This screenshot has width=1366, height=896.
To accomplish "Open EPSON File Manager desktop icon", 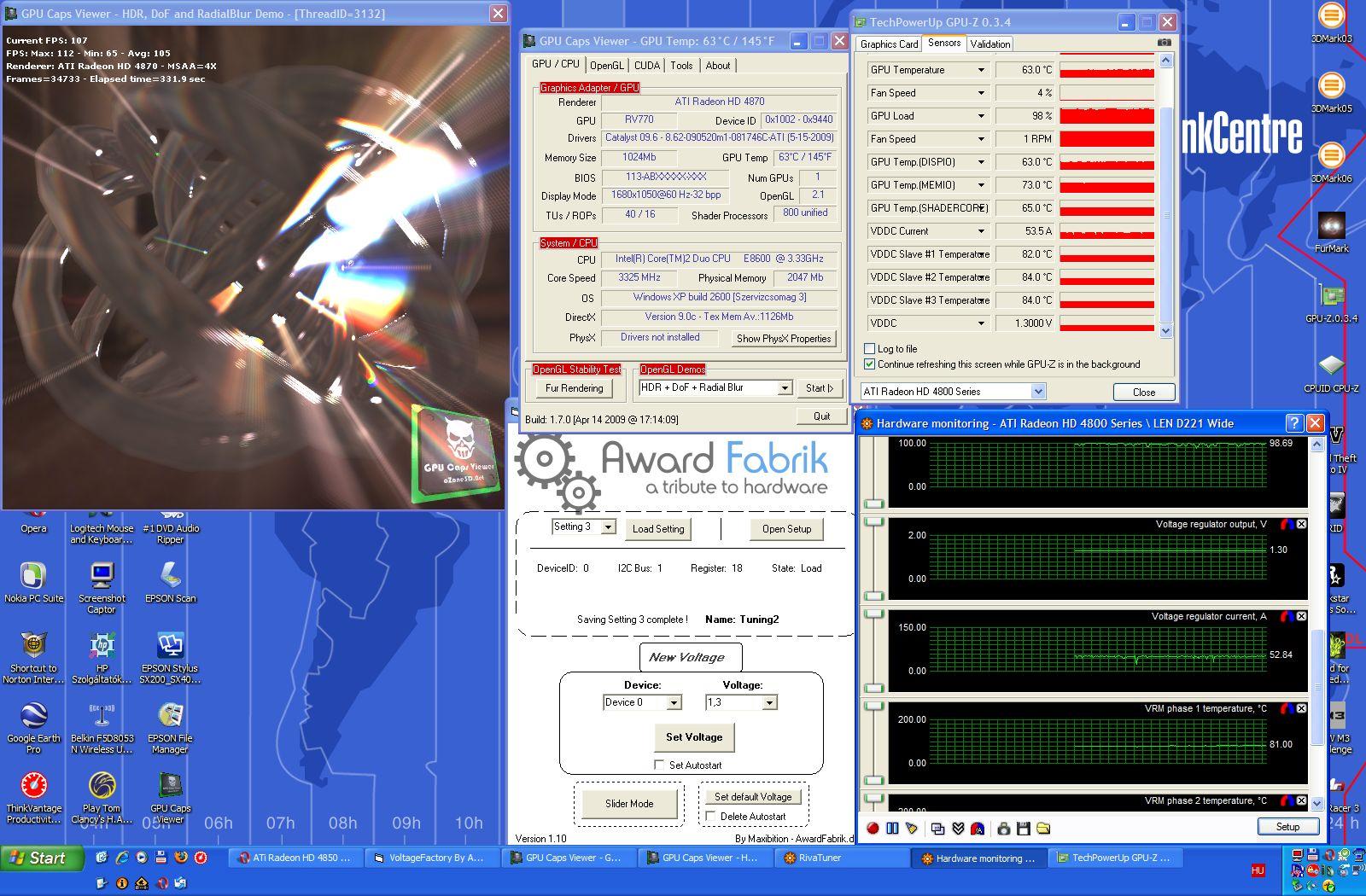I will click(170, 728).
